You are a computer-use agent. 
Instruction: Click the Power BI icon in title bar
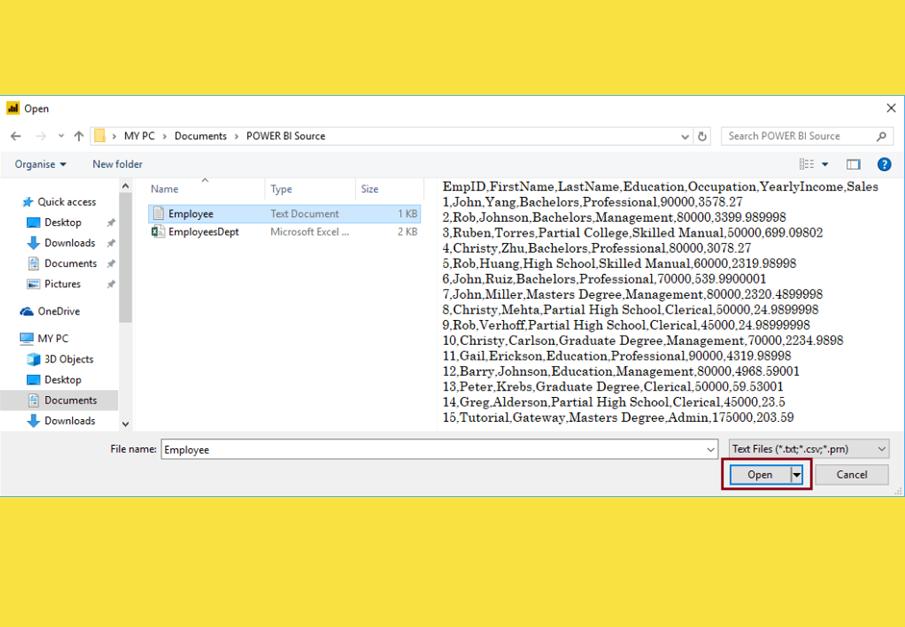[13, 108]
